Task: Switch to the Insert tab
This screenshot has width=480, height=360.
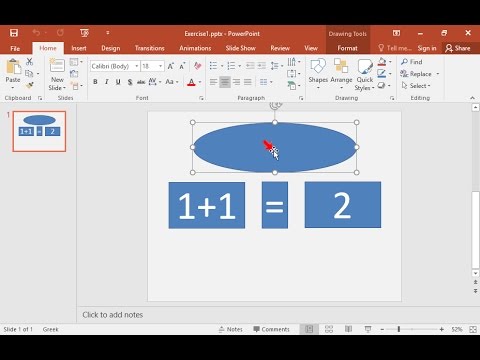Action: [79, 48]
